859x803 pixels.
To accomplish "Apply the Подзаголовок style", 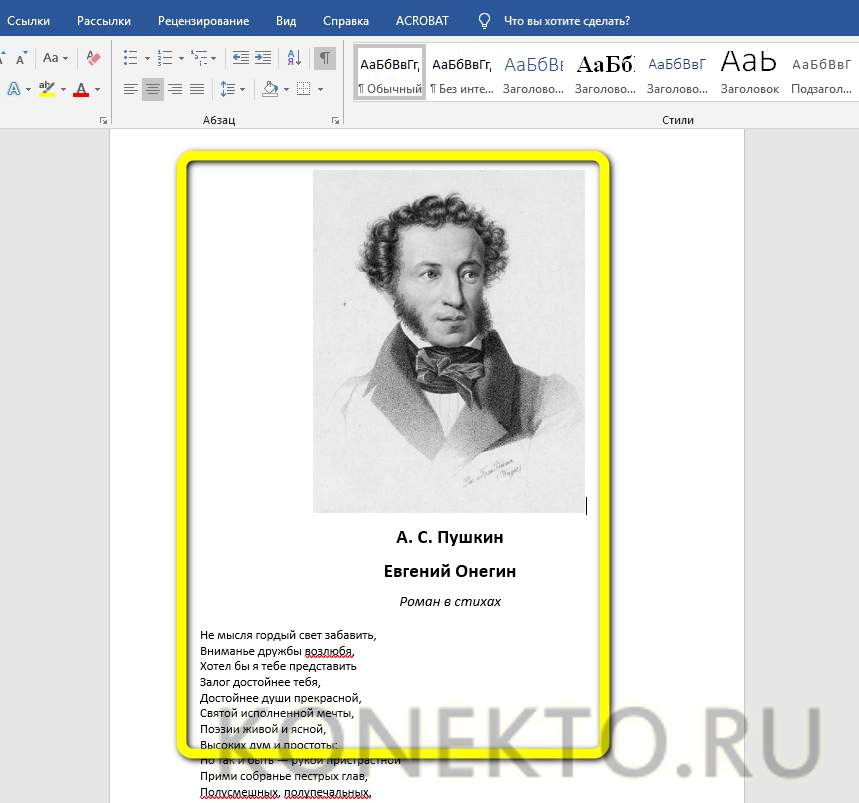I will [x=821, y=72].
